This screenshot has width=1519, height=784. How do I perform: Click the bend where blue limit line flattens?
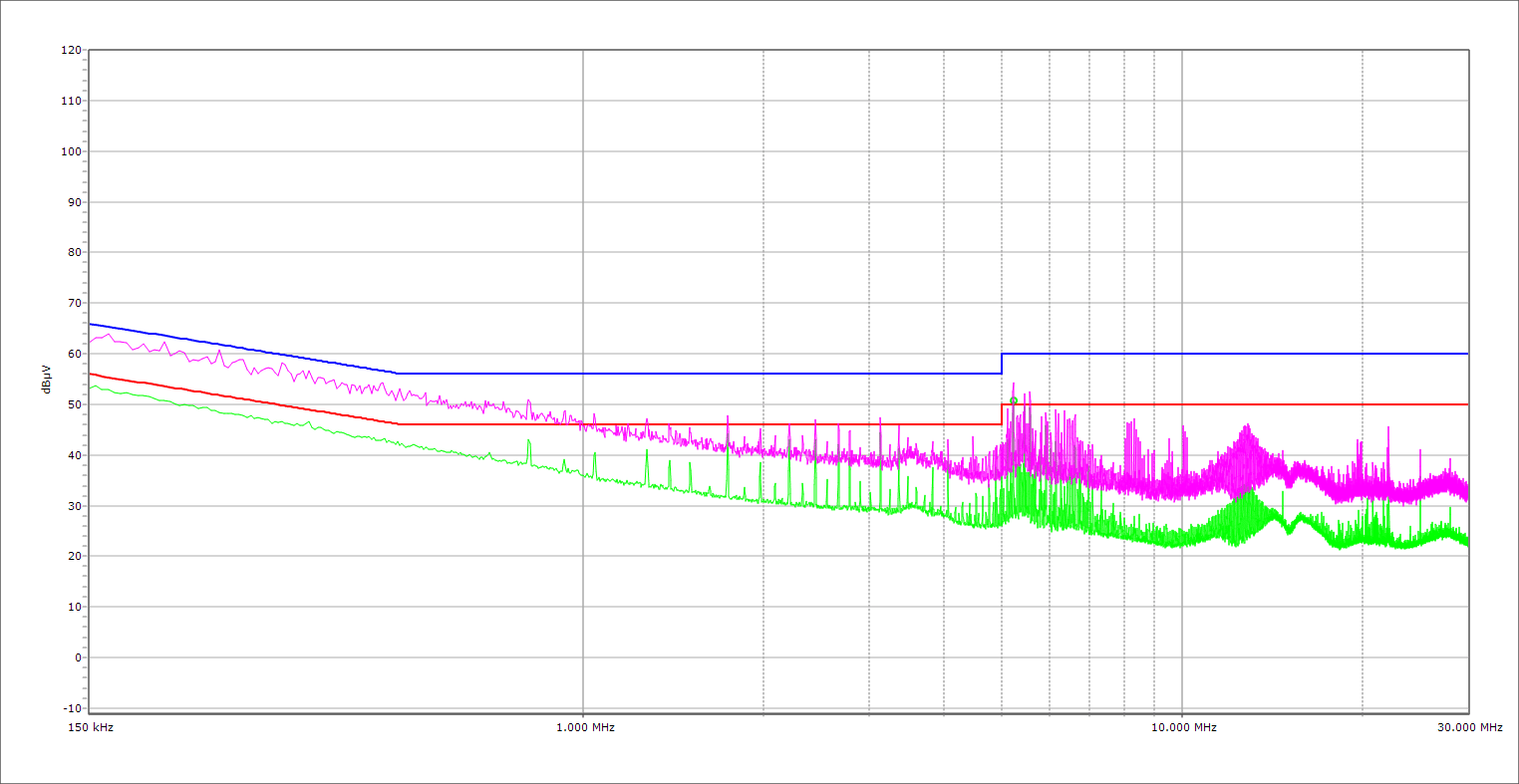(x=398, y=374)
